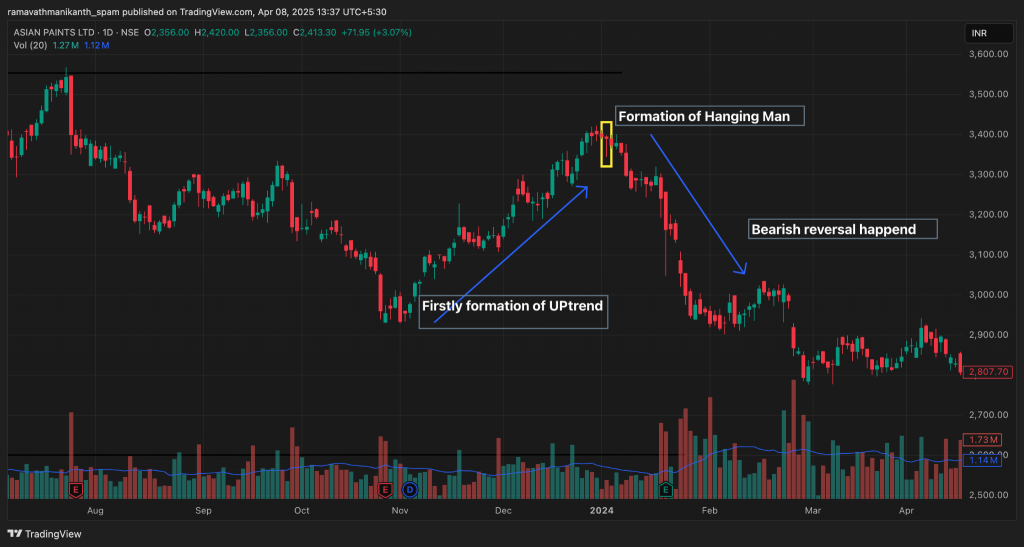Click the 2024 year label on time axis

601,510
